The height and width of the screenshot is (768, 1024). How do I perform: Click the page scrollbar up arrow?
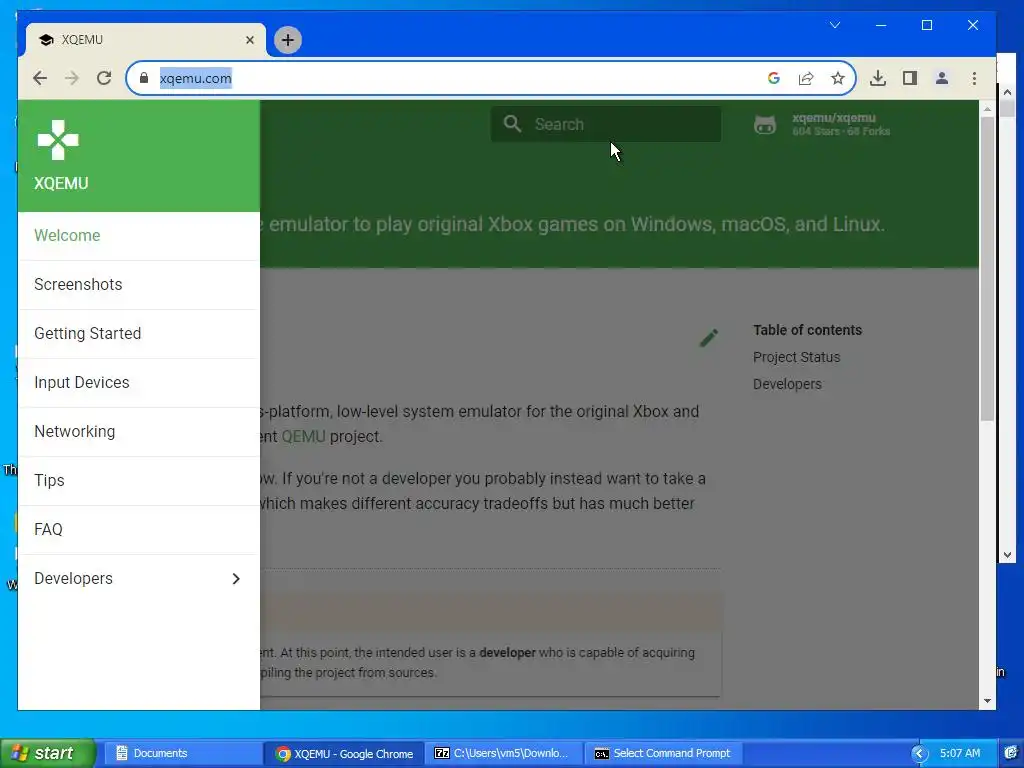pyautogui.click(x=987, y=109)
